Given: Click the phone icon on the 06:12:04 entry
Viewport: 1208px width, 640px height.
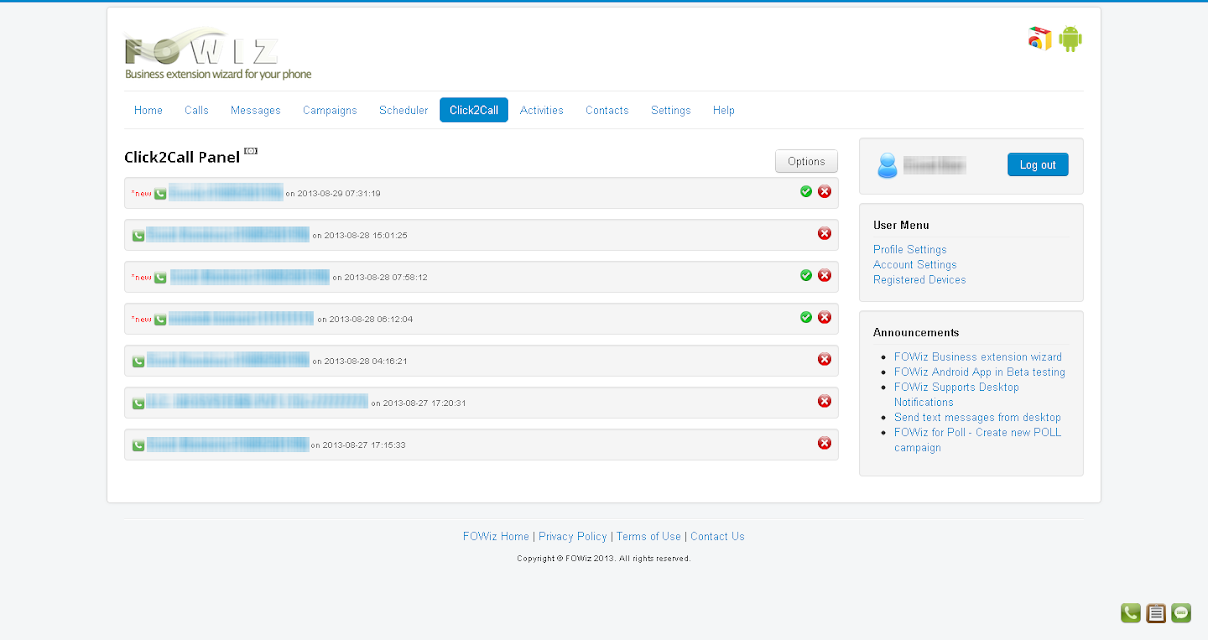Looking at the screenshot, I should pyautogui.click(x=160, y=319).
